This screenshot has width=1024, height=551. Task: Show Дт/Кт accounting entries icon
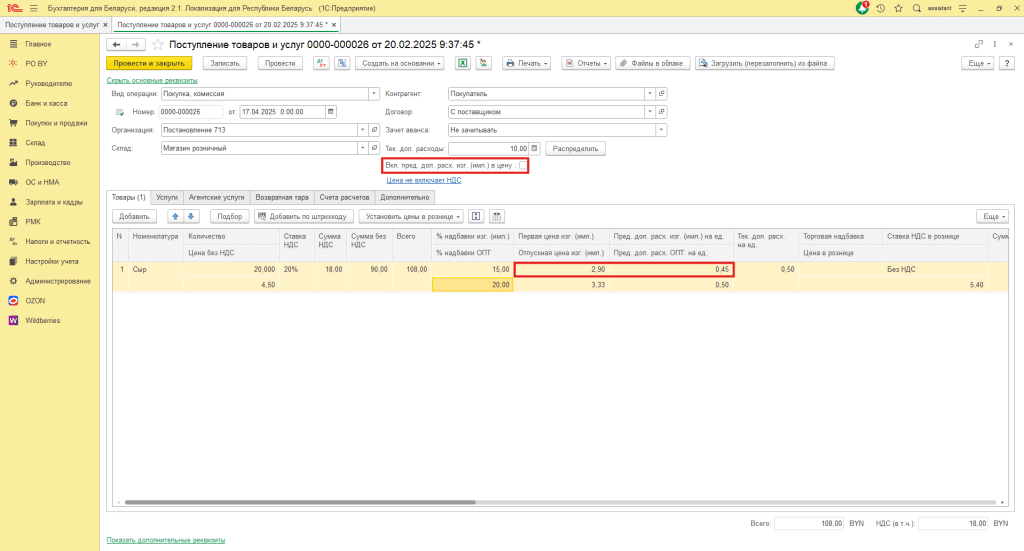click(x=321, y=63)
